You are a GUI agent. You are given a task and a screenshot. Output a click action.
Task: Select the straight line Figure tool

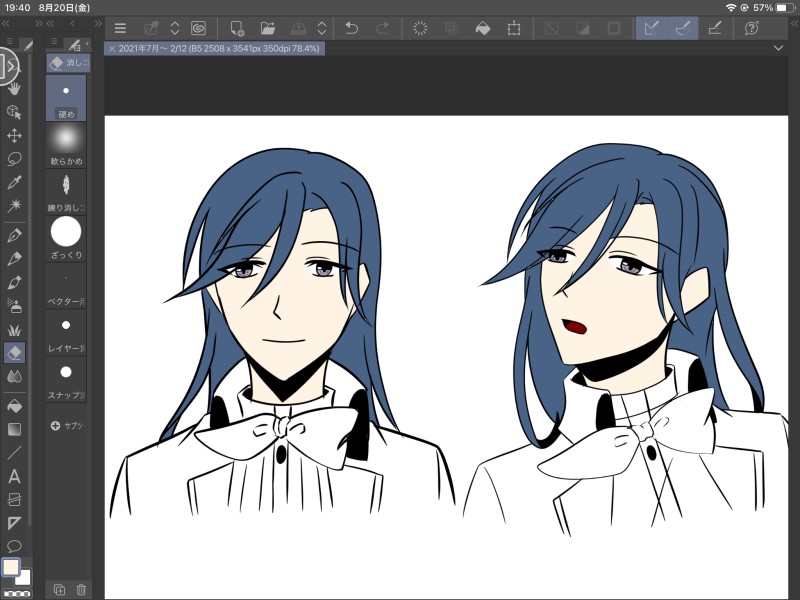click(x=14, y=453)
